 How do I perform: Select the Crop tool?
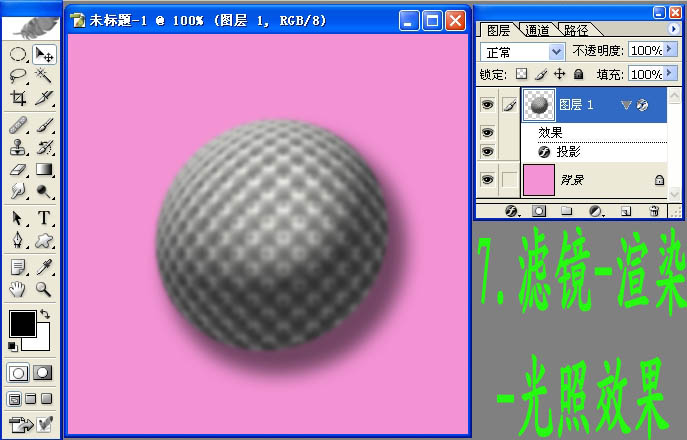pos(18,98)
